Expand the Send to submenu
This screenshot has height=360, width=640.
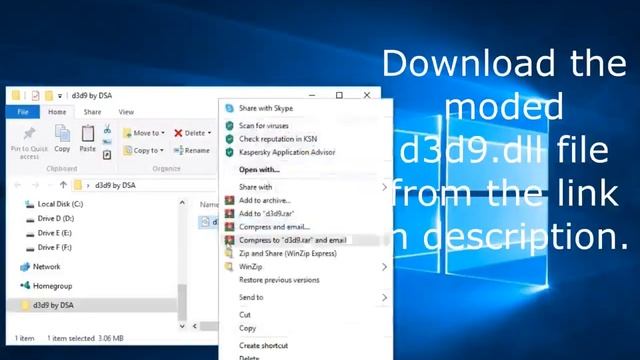(306, 297)
